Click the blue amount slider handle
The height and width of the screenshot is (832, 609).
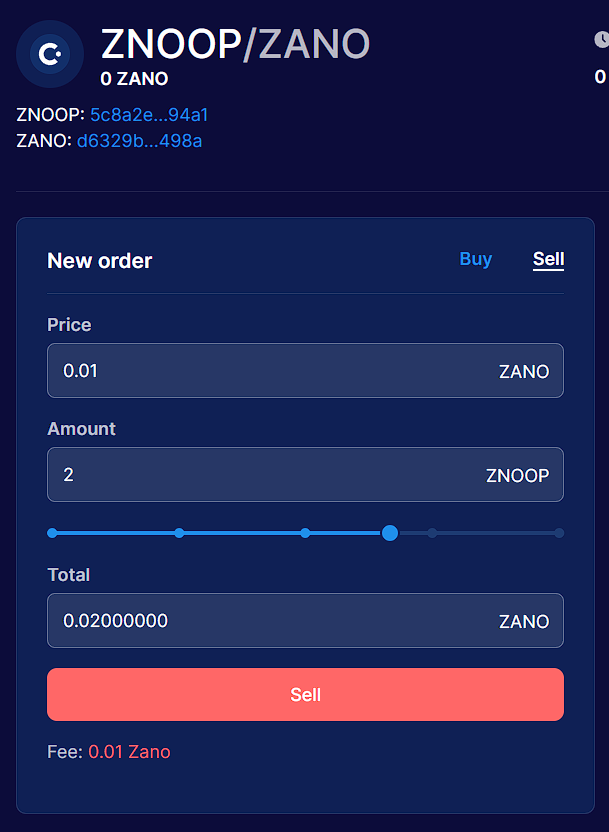(390, 533)
